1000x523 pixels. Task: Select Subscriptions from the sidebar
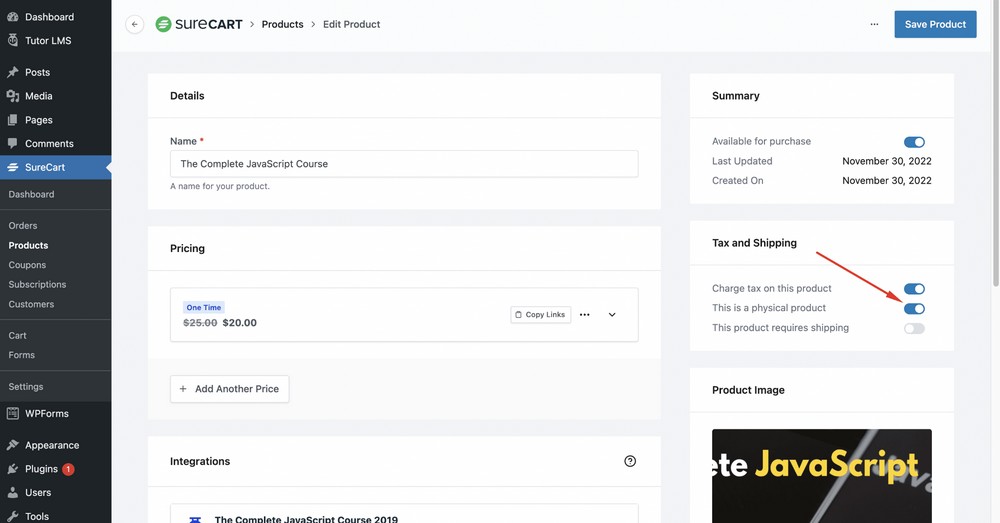click(36, 285)
